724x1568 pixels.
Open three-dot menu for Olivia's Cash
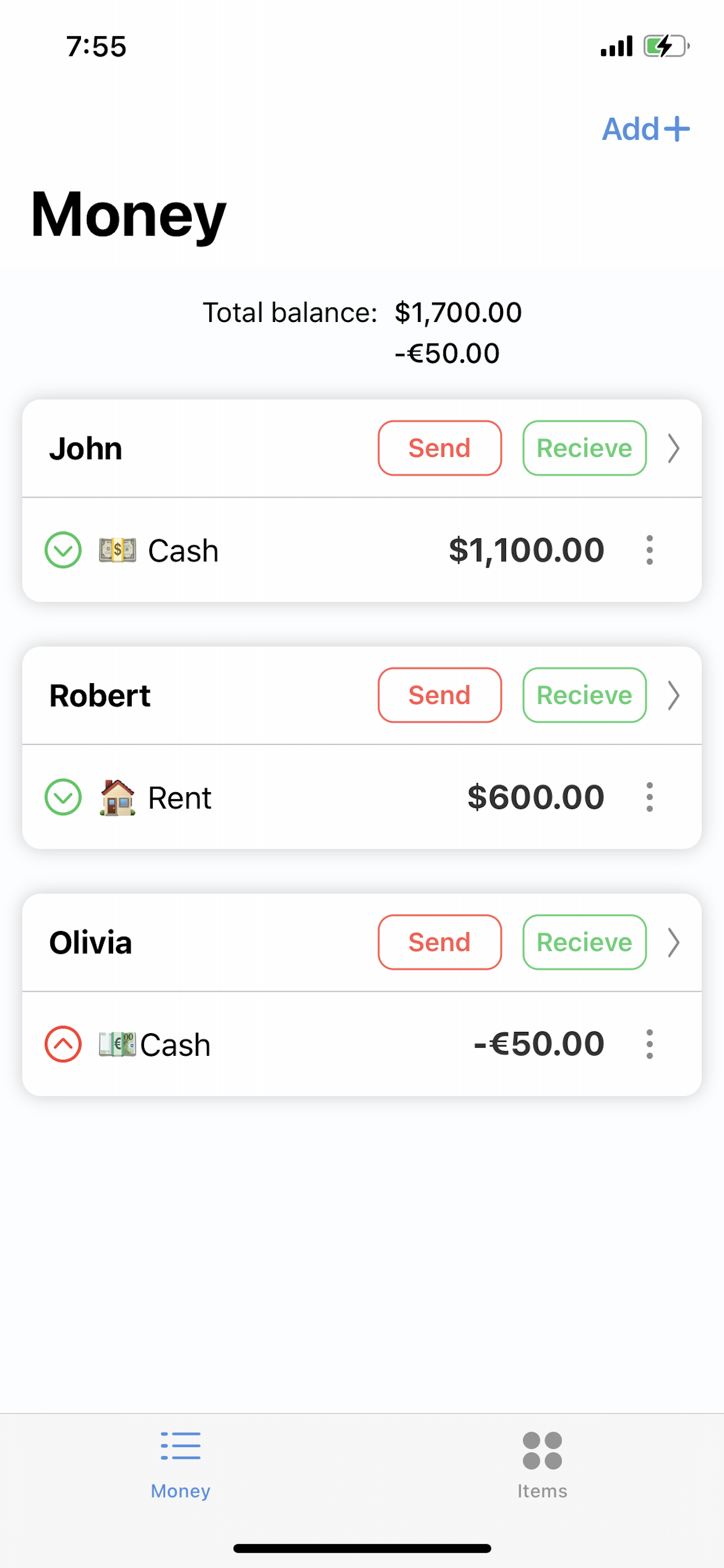(649, 1044)
